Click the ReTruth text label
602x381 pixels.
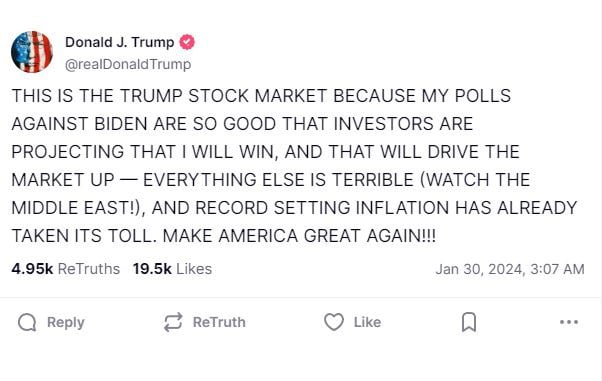point(219,322)
